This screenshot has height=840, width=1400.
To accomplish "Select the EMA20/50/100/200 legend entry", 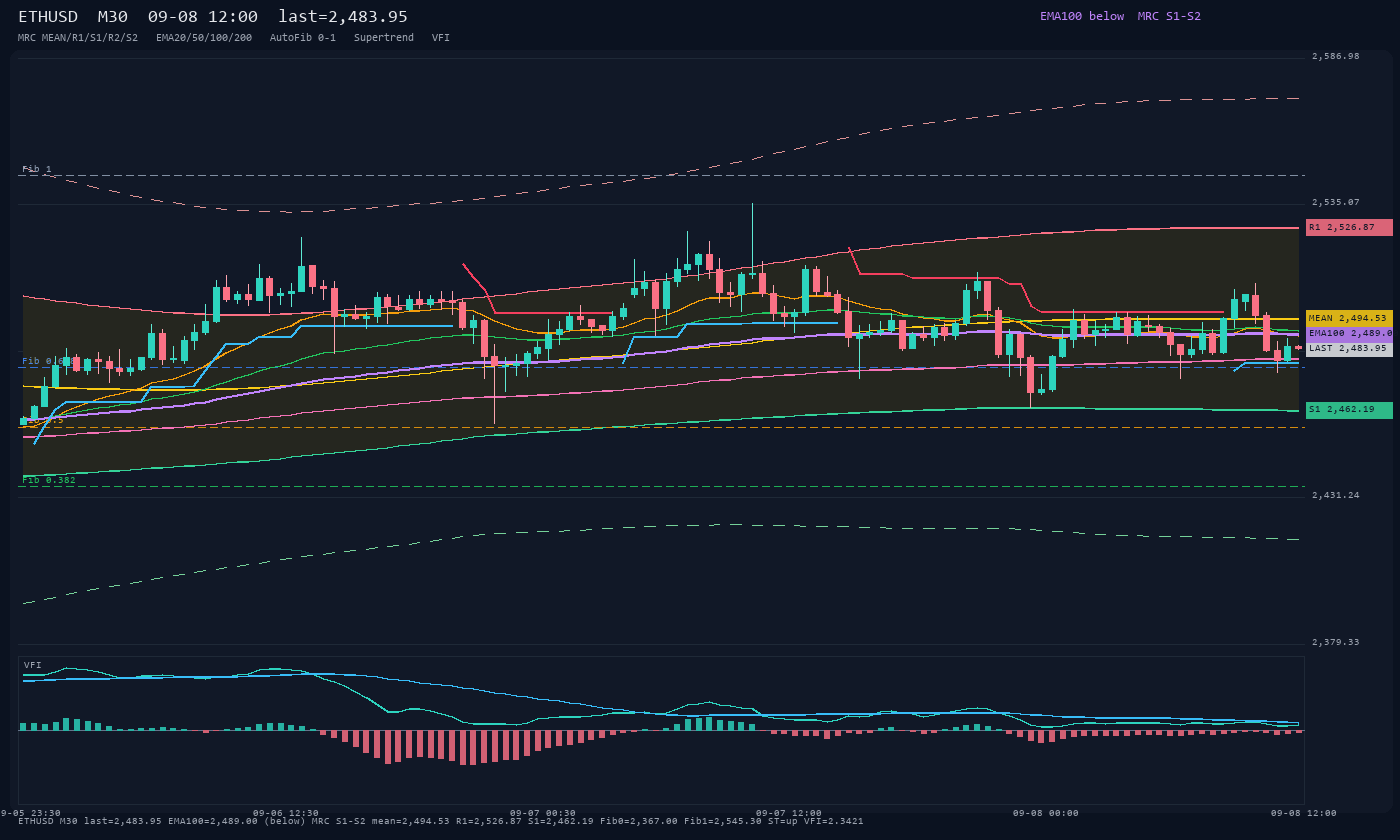I will click(204, 38).
